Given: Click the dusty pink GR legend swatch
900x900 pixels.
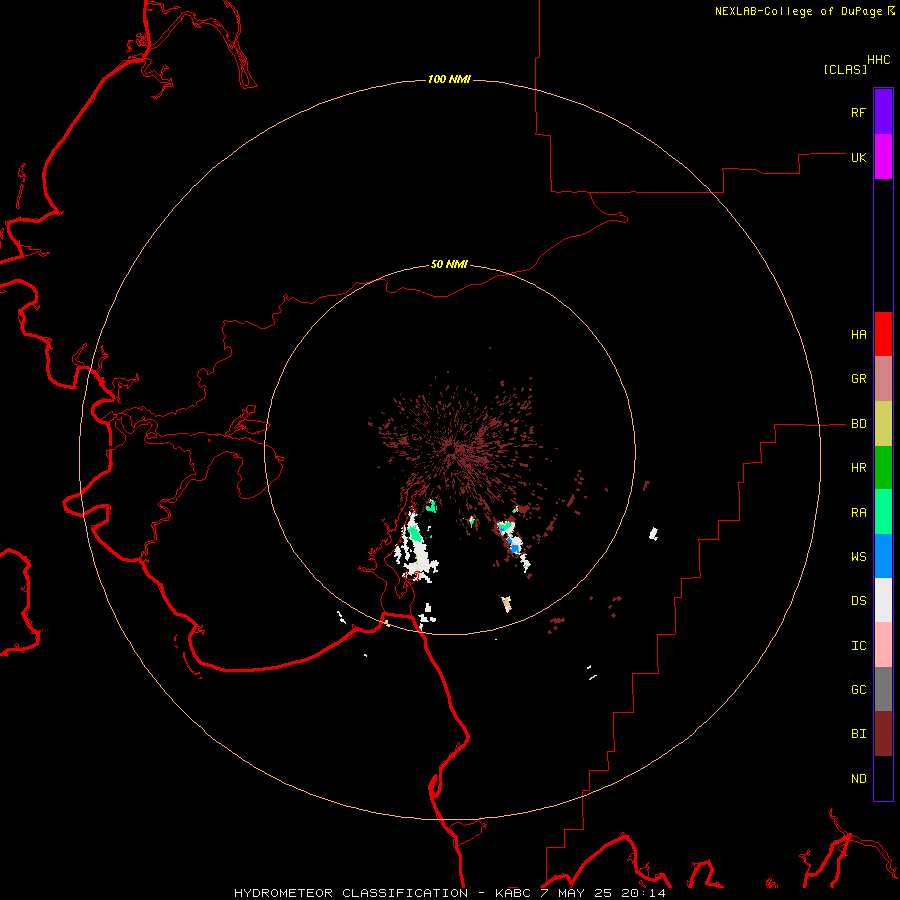Looking at the screenshot, I should pyautogui.click(x=883, y=379).
